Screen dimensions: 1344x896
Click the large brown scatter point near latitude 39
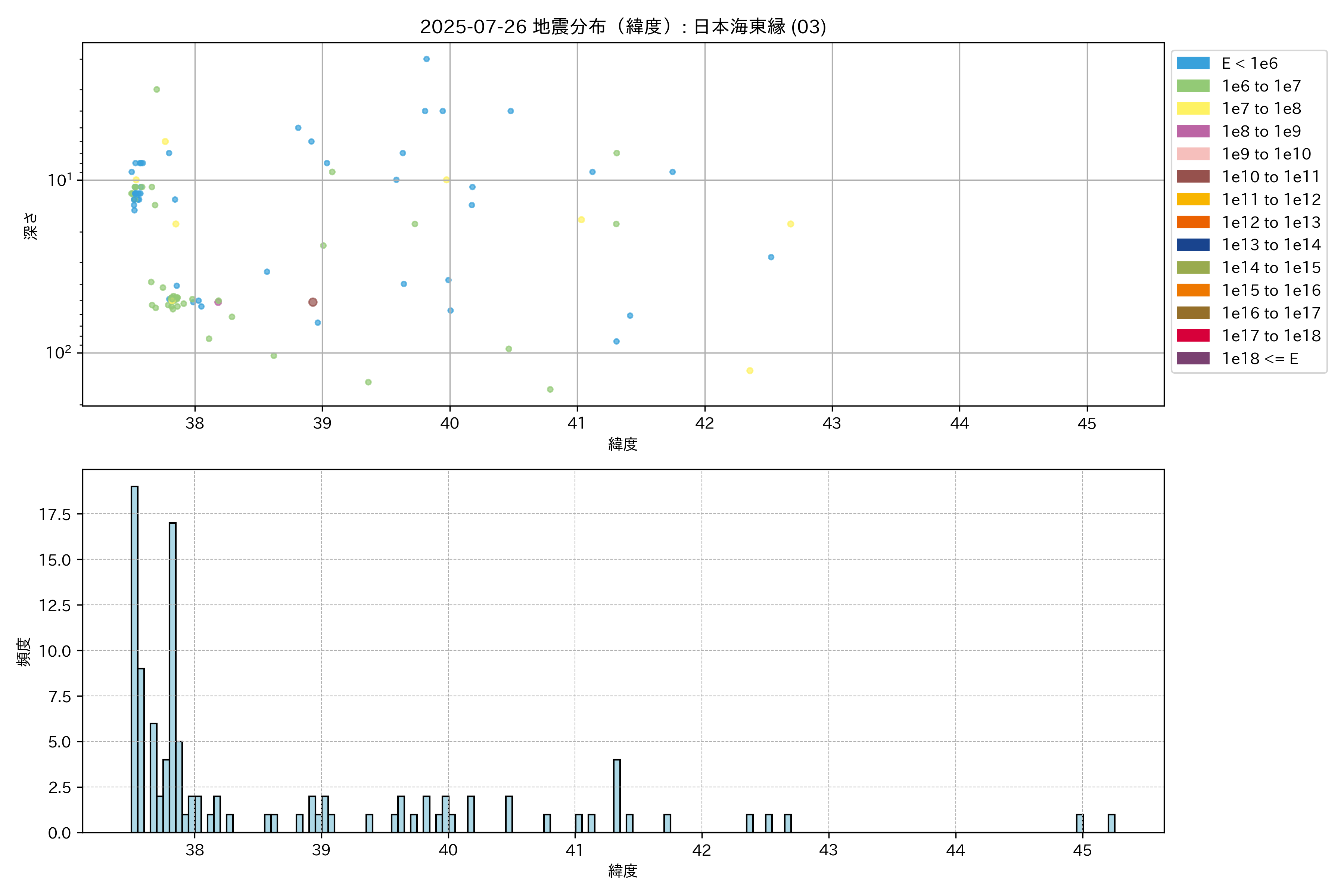312,302
